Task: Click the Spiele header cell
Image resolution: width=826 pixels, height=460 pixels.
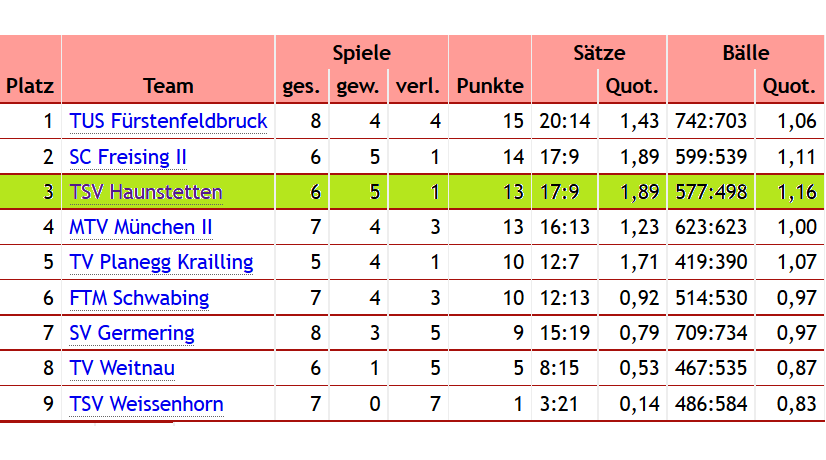Action: pos(361,53)
